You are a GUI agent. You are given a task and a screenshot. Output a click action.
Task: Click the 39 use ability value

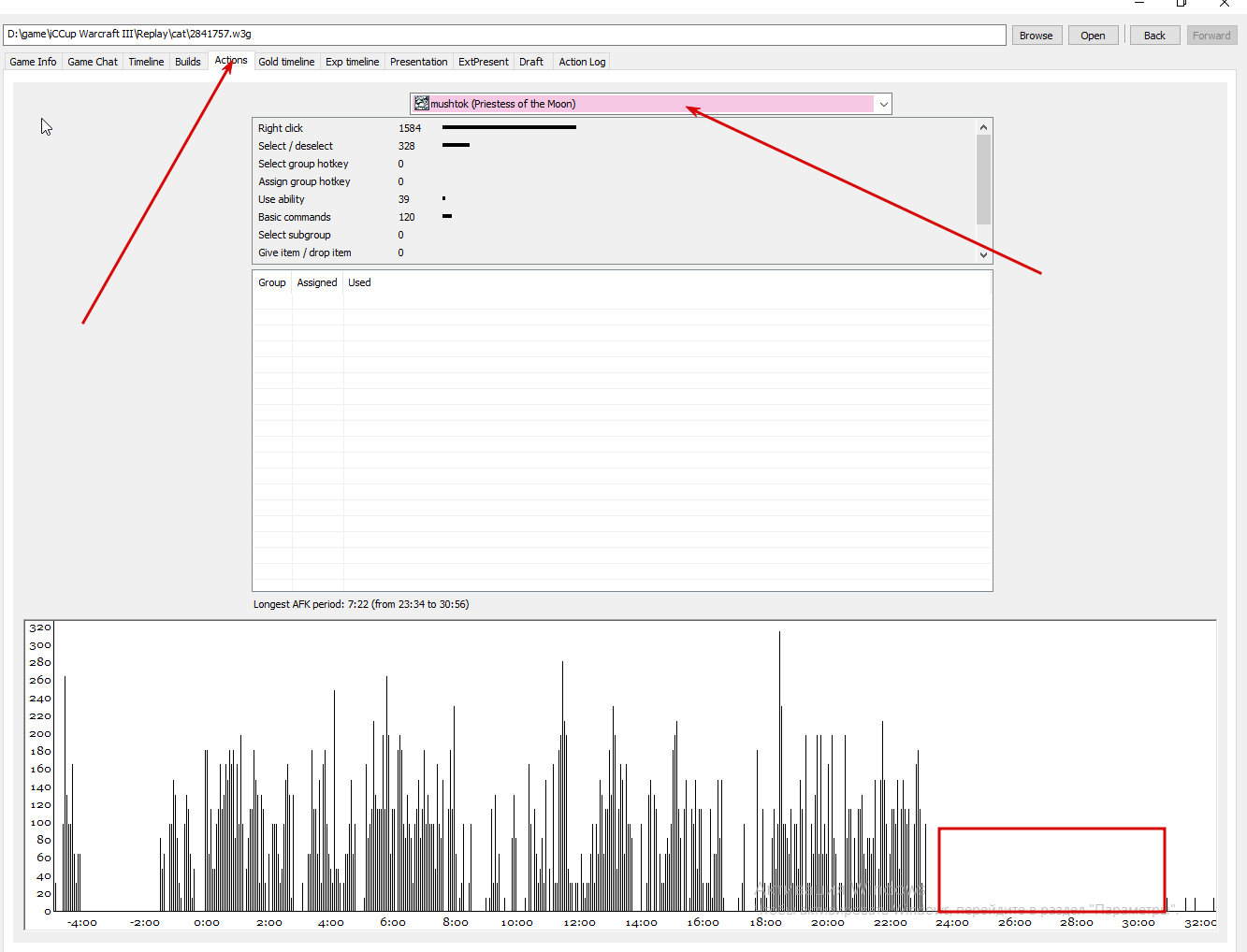point(403,199)
